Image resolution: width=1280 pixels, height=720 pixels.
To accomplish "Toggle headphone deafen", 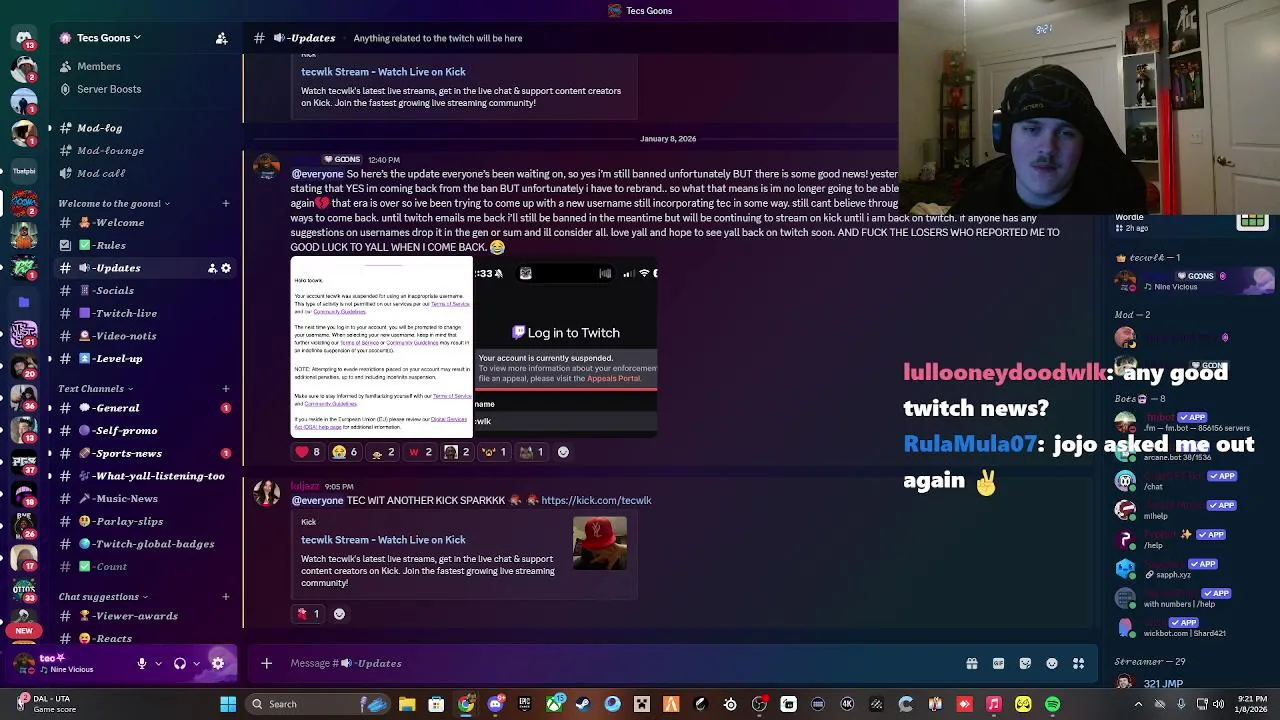I will click(x=180, y=663).
